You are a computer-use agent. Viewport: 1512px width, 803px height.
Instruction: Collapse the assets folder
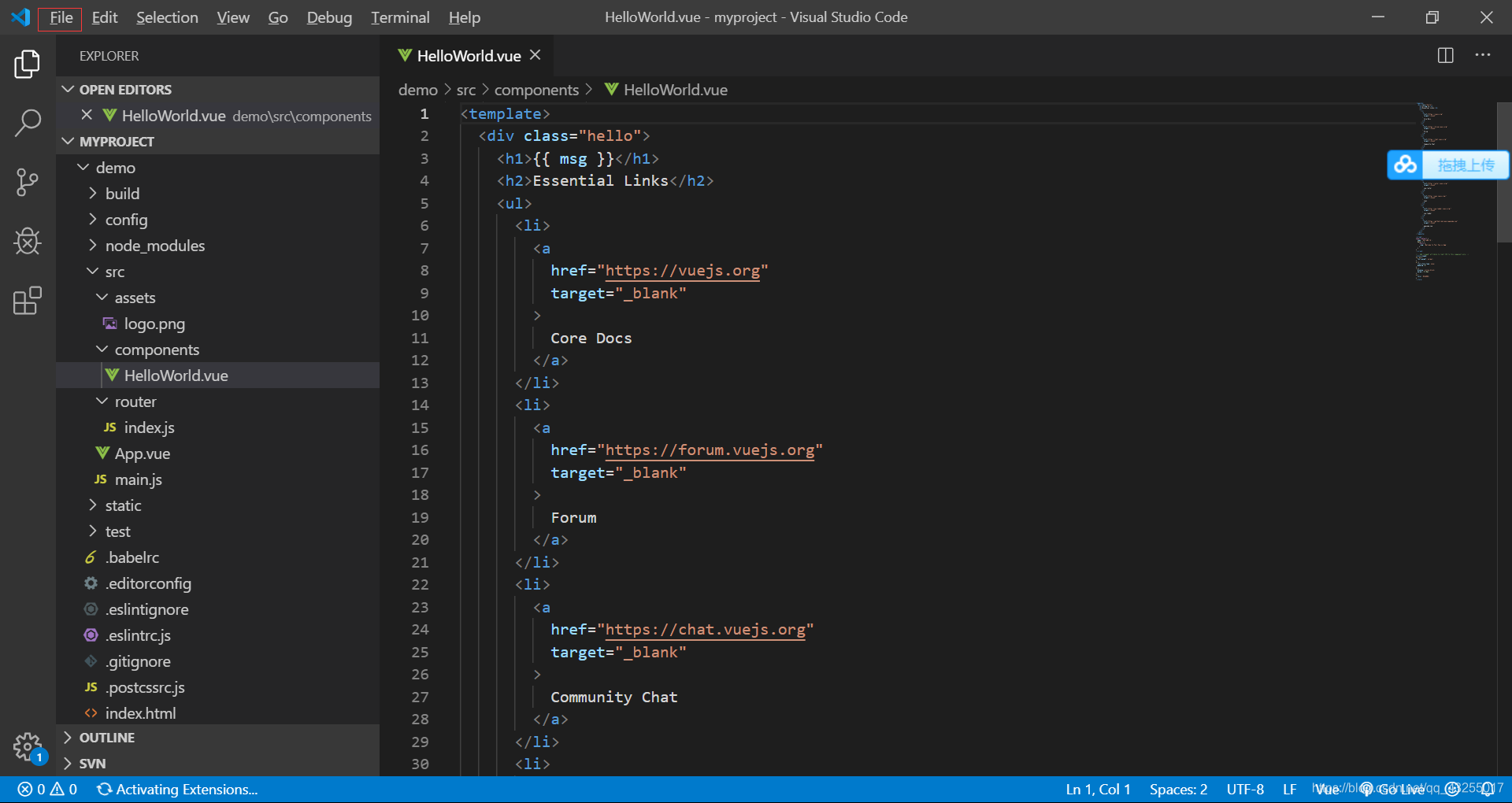click(x=217, y=297)
